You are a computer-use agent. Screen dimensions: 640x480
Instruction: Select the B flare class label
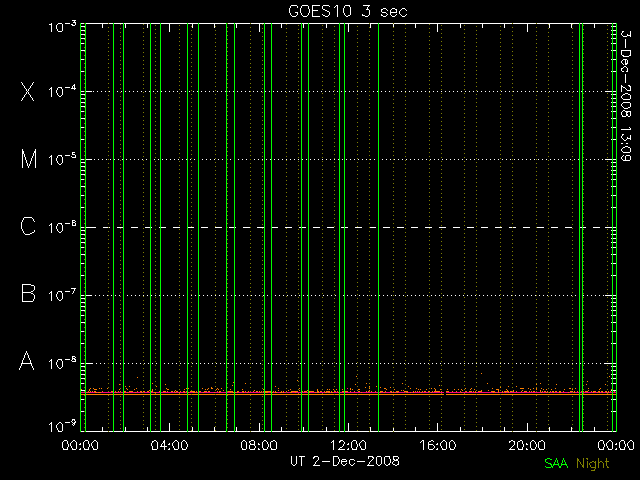(28, 293)
